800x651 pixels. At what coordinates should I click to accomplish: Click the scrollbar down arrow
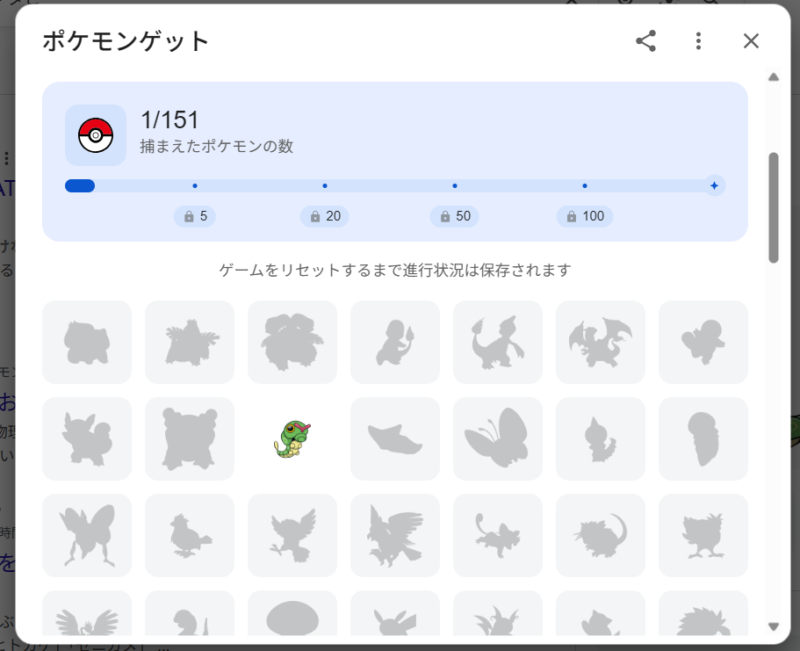click(x=773, y=627)
